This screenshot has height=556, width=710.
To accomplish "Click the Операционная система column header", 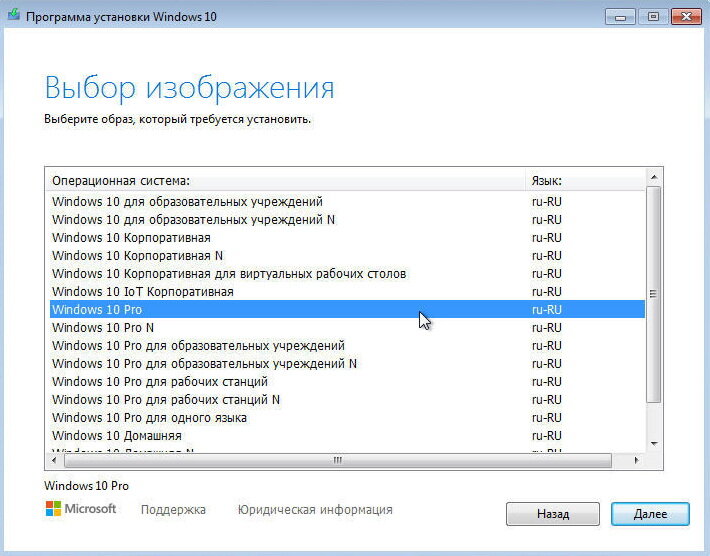I will 285,181.
